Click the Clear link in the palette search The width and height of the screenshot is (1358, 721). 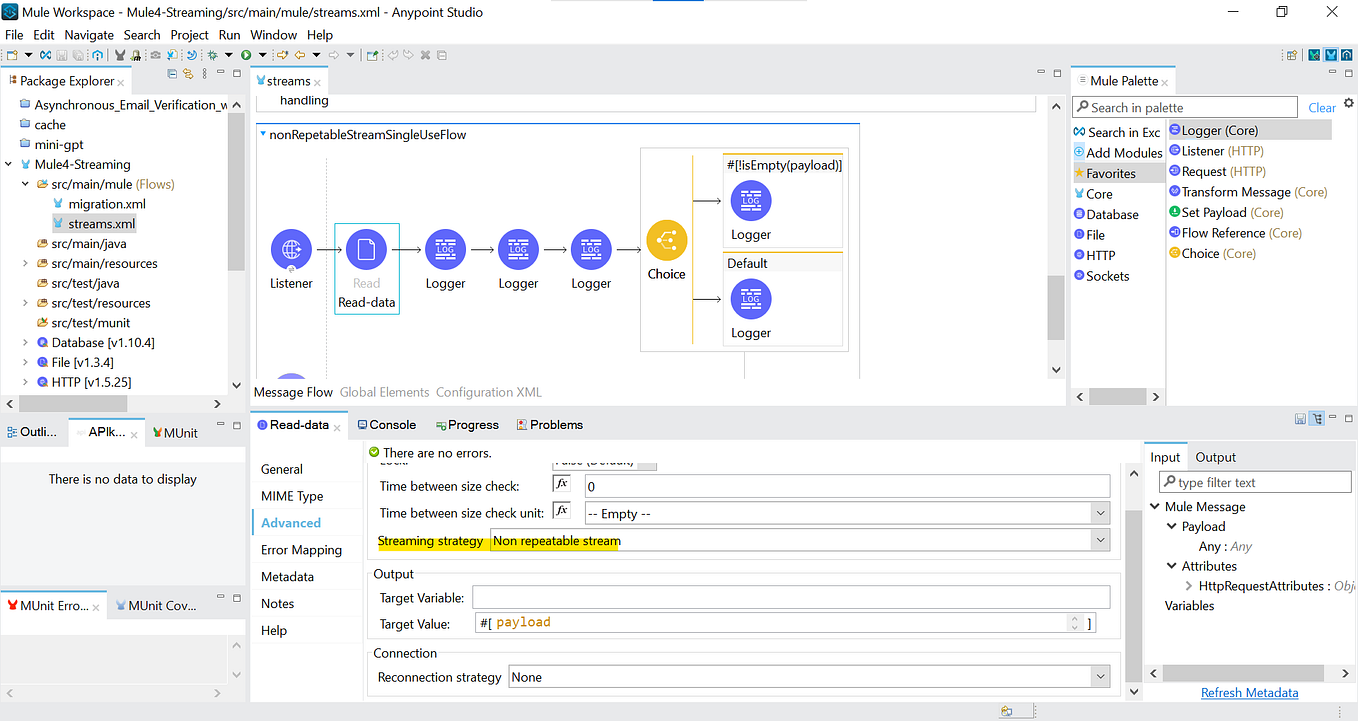tap(1321, 106)
